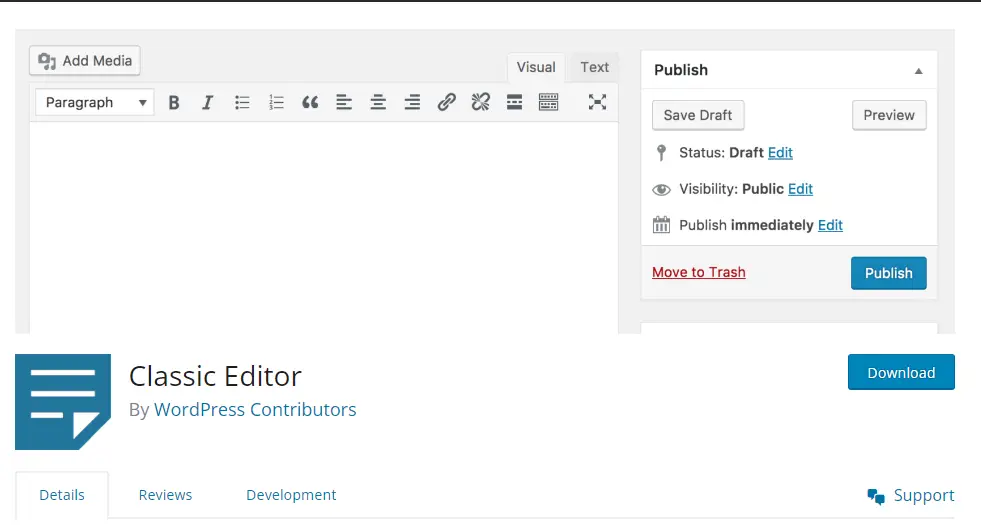
Task: Edit the Public visibility setting
Action: coord(800,189)
